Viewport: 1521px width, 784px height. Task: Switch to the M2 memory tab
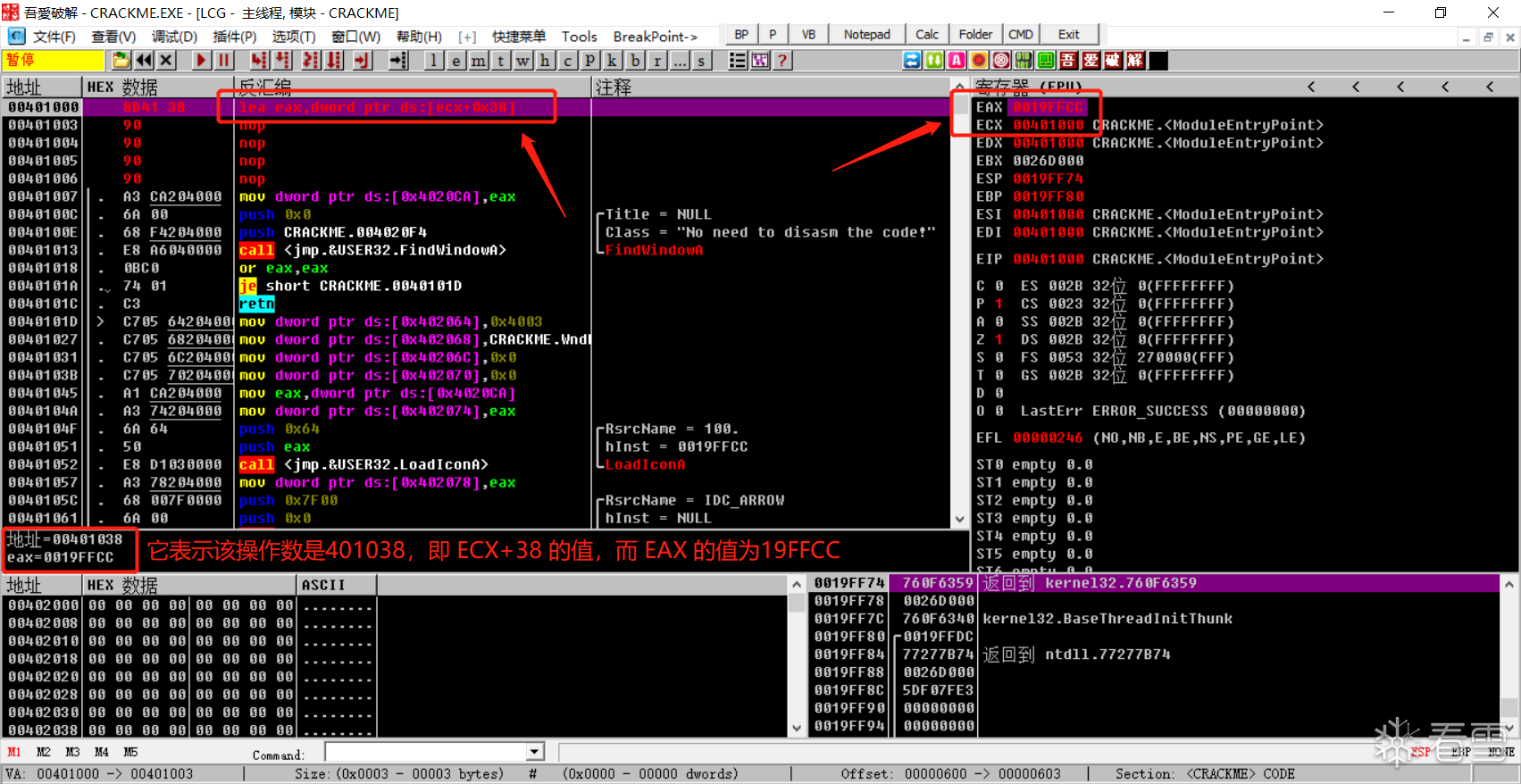44,752
